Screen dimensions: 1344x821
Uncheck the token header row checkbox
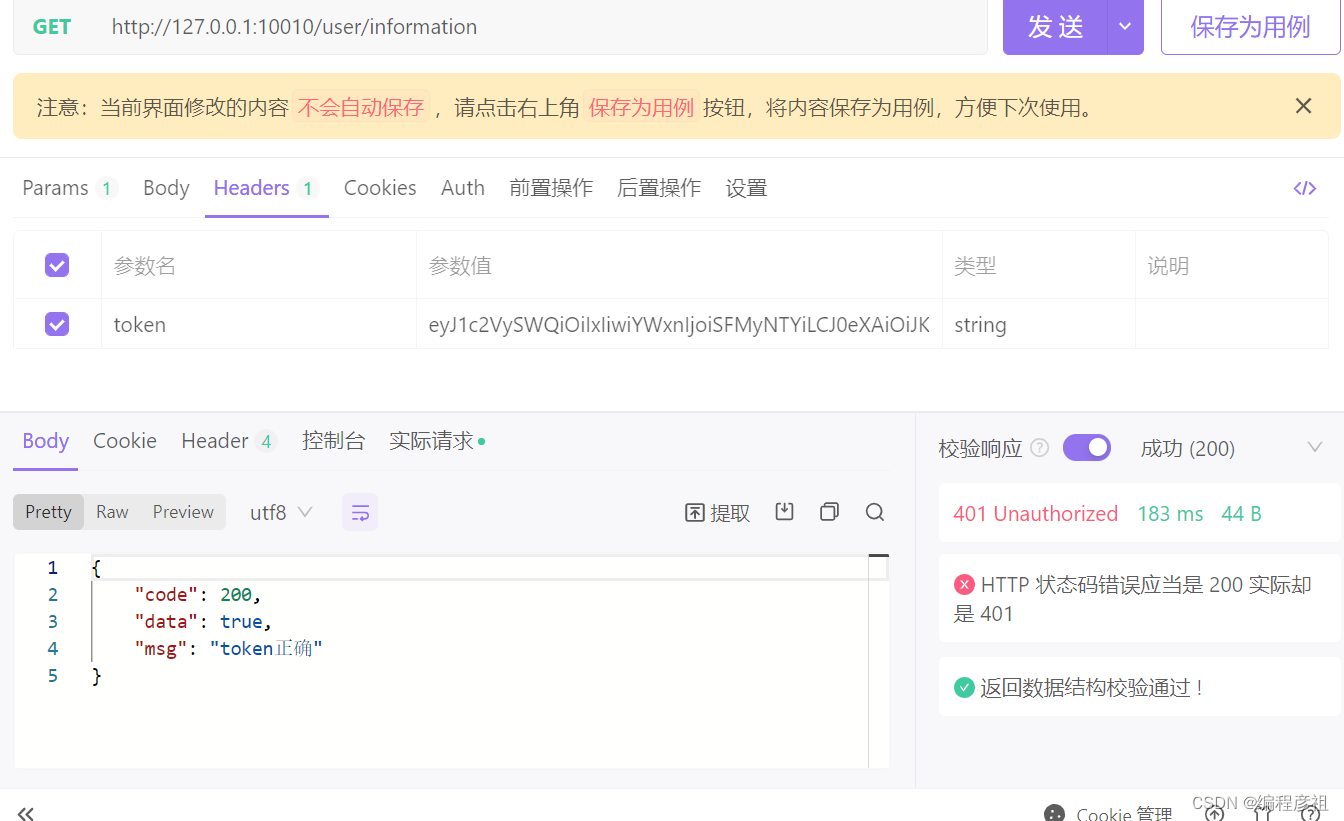pyautogui.click(x=57, y=324)
